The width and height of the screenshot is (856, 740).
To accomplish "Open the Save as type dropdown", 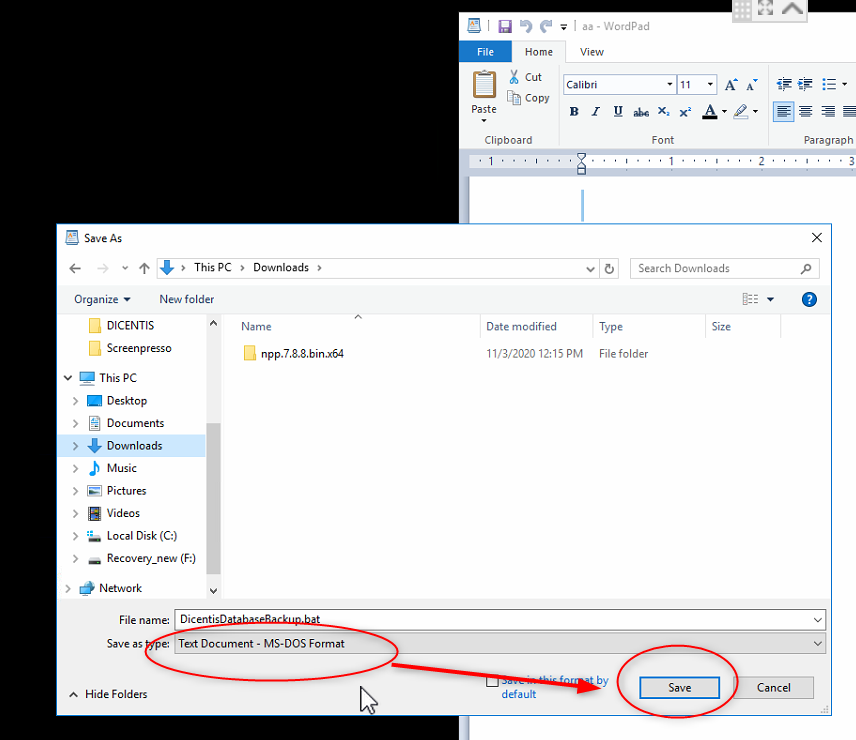I will pos(818,644).
